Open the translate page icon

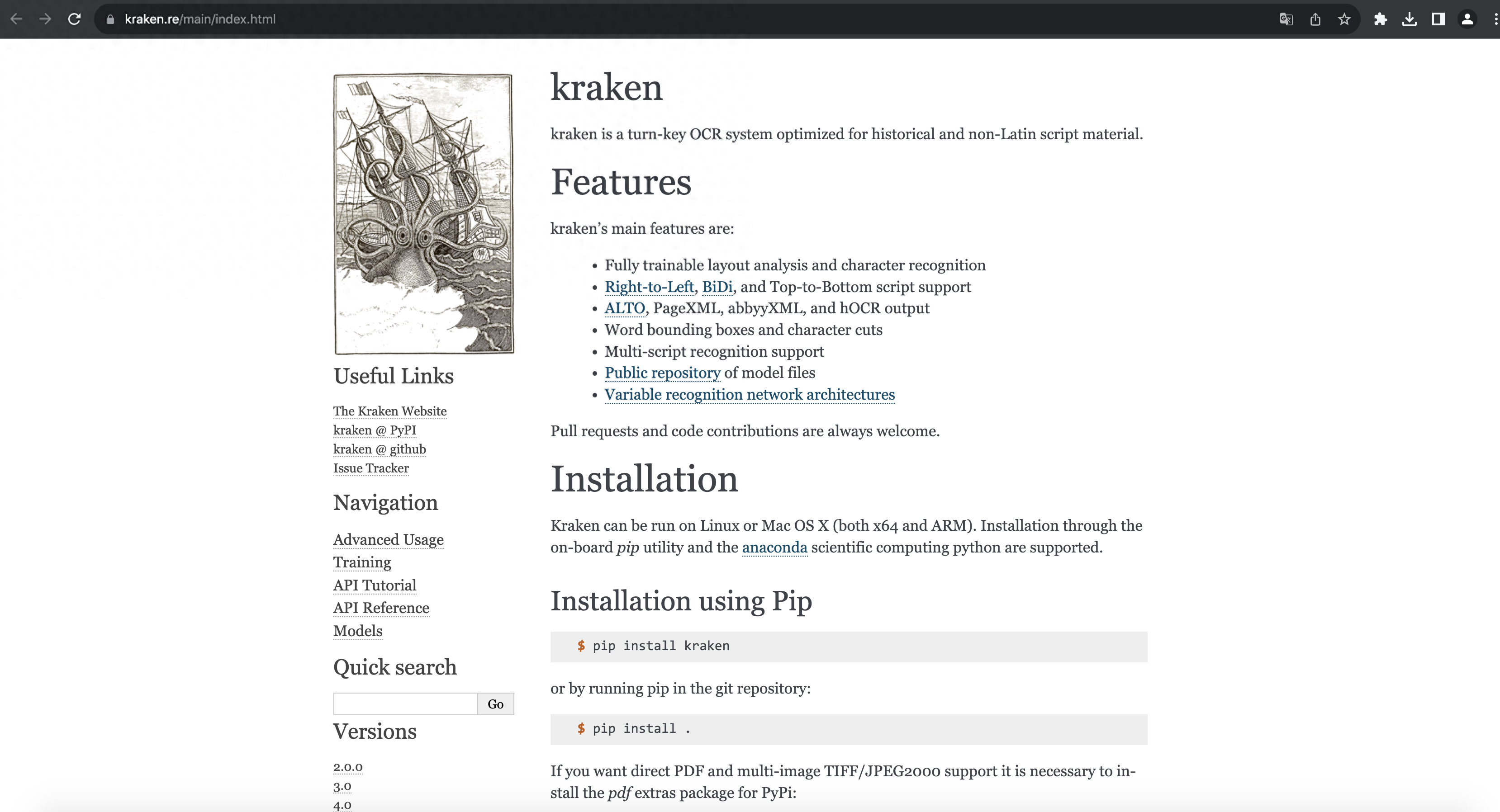coord(1286,19)
